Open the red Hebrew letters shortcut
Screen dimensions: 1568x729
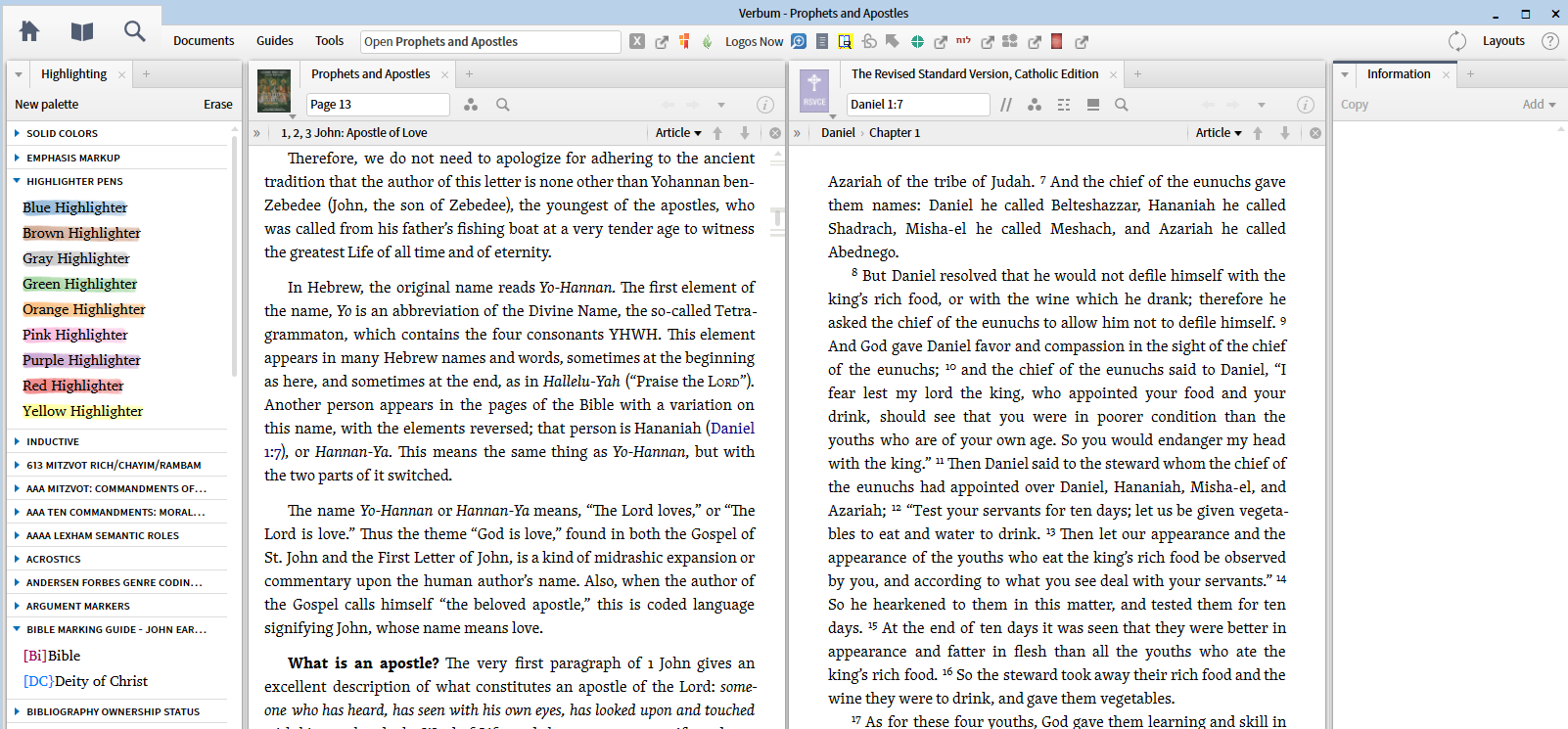click(x=963, y=41)
